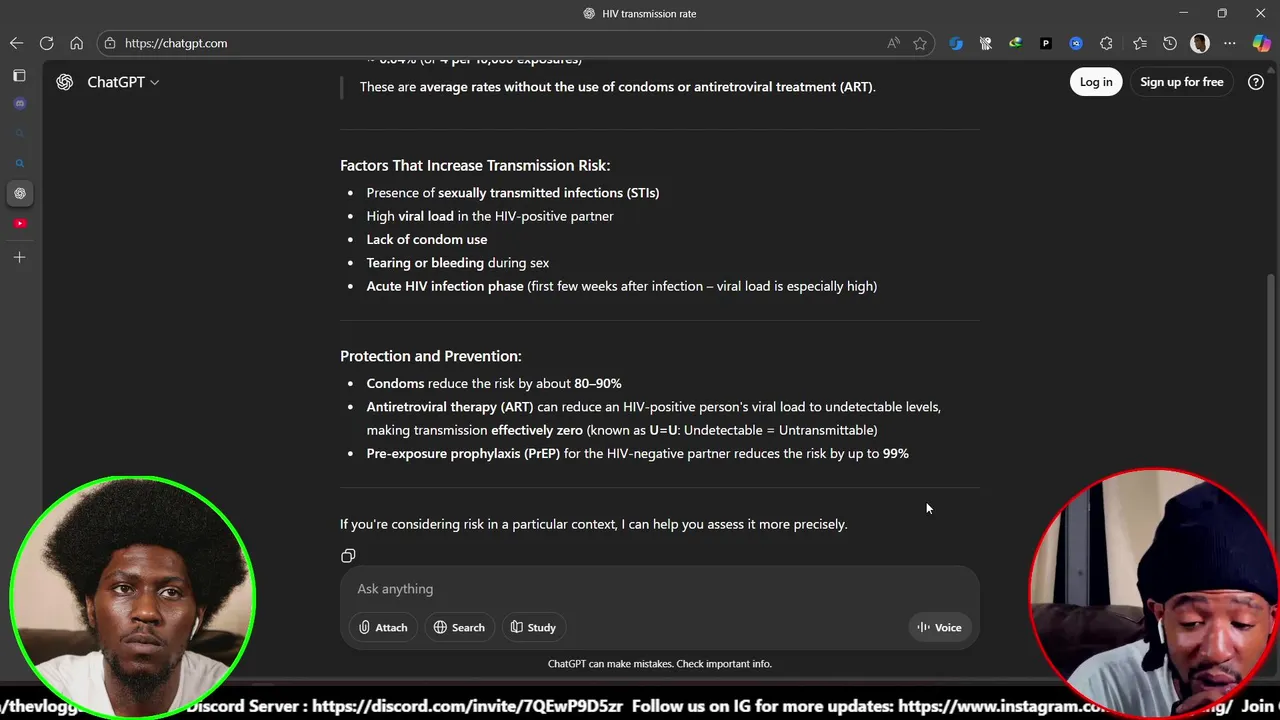Open the browser home page icon
The width and height of the screenshot is (1280, 720).
pyautogui.click(x=76, y=43)
